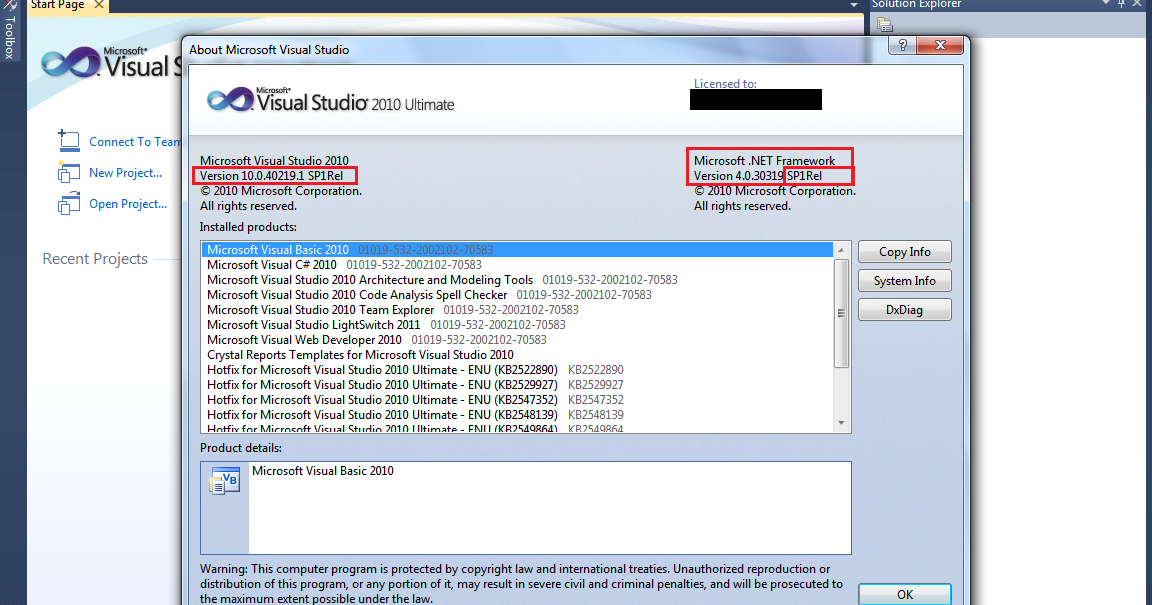Screen dimensions: 1152x605
Task: Click the Product details text box
Action: click(x=525, y=508)
